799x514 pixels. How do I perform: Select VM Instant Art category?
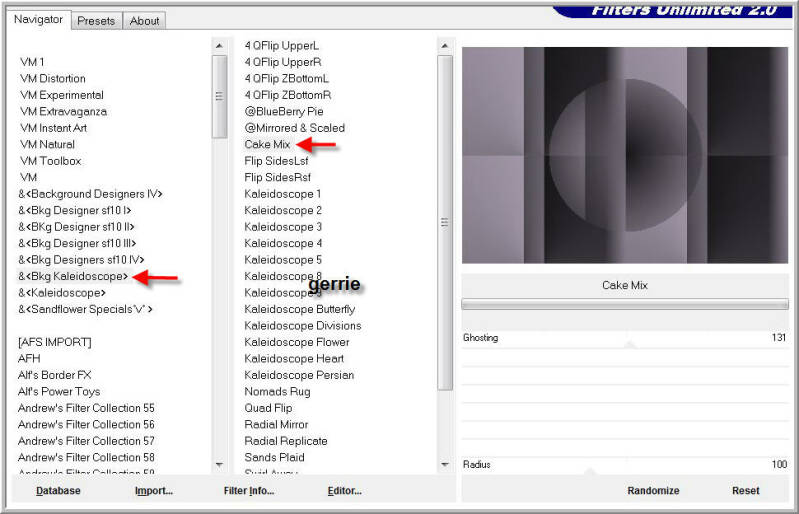click(54, 128)
